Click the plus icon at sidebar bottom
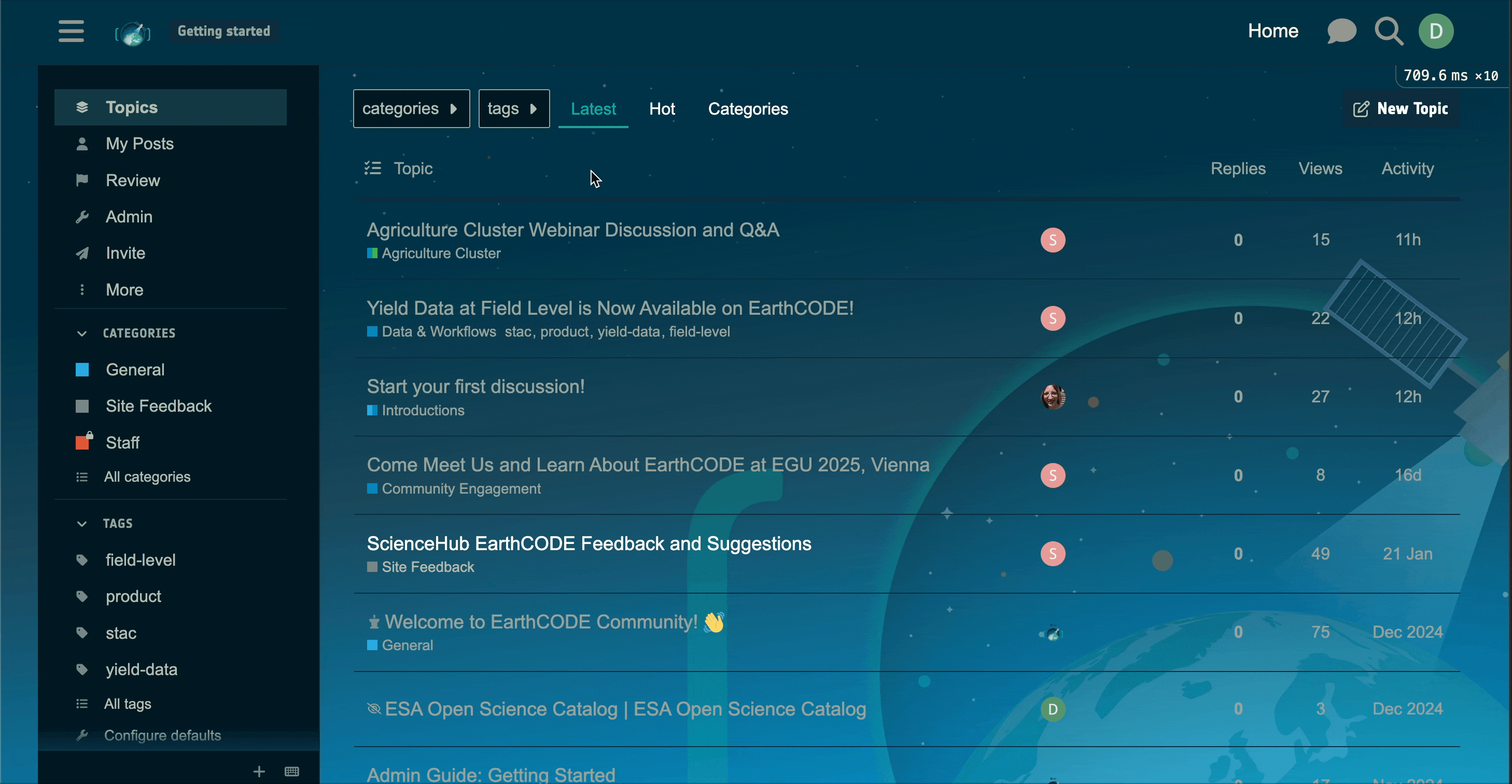The image size is (1512, 784). [x=259, y=771]
